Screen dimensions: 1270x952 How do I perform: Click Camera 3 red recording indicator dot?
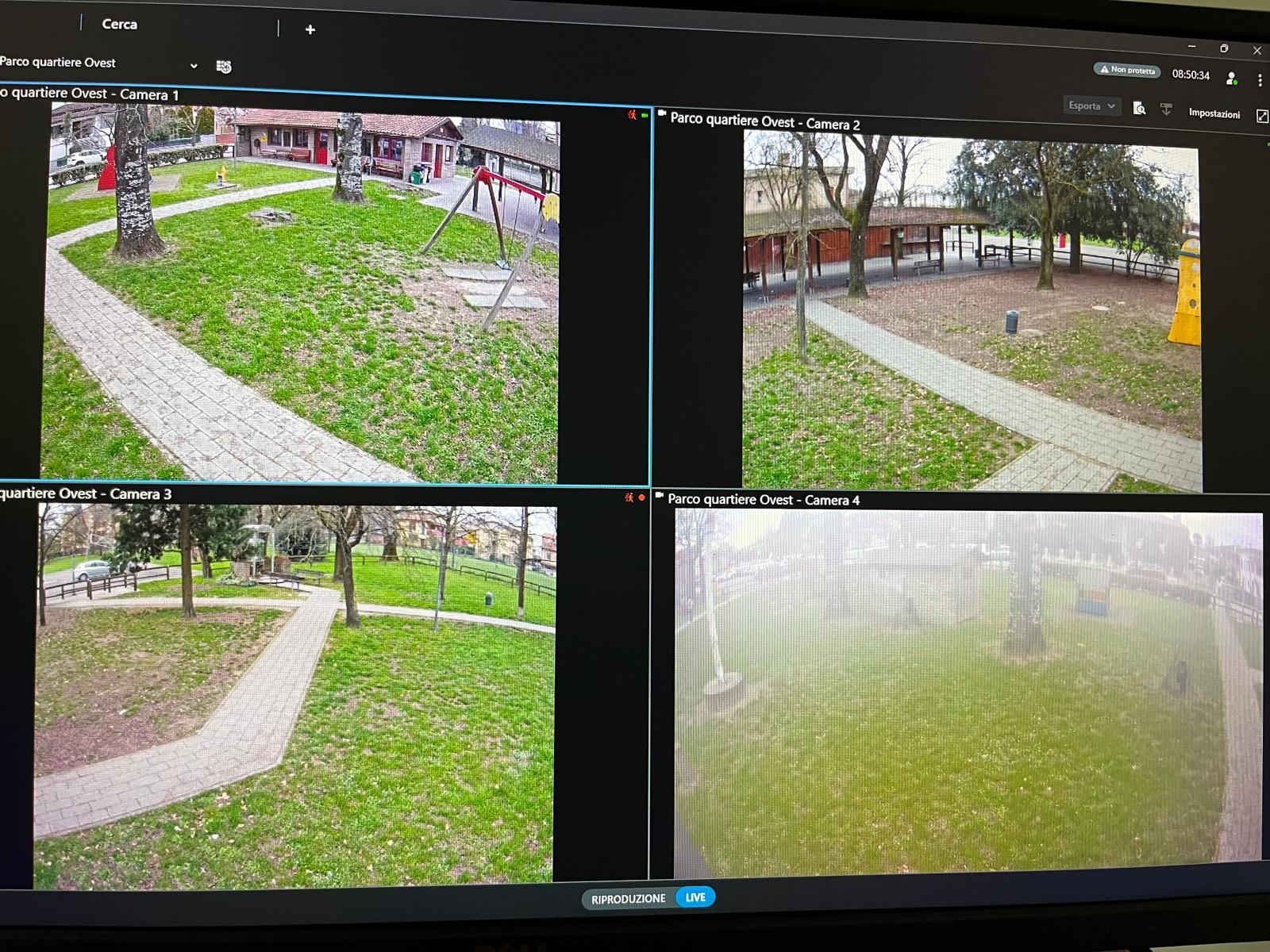[641, 497]
